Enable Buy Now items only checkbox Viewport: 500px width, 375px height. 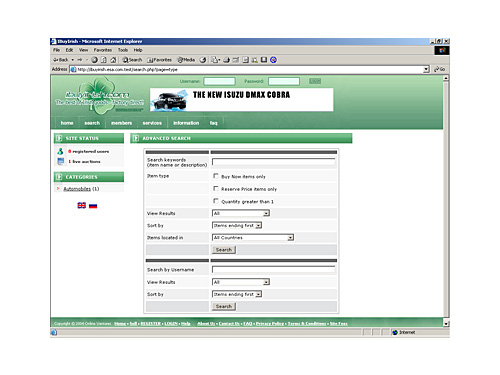coord(216,176)
